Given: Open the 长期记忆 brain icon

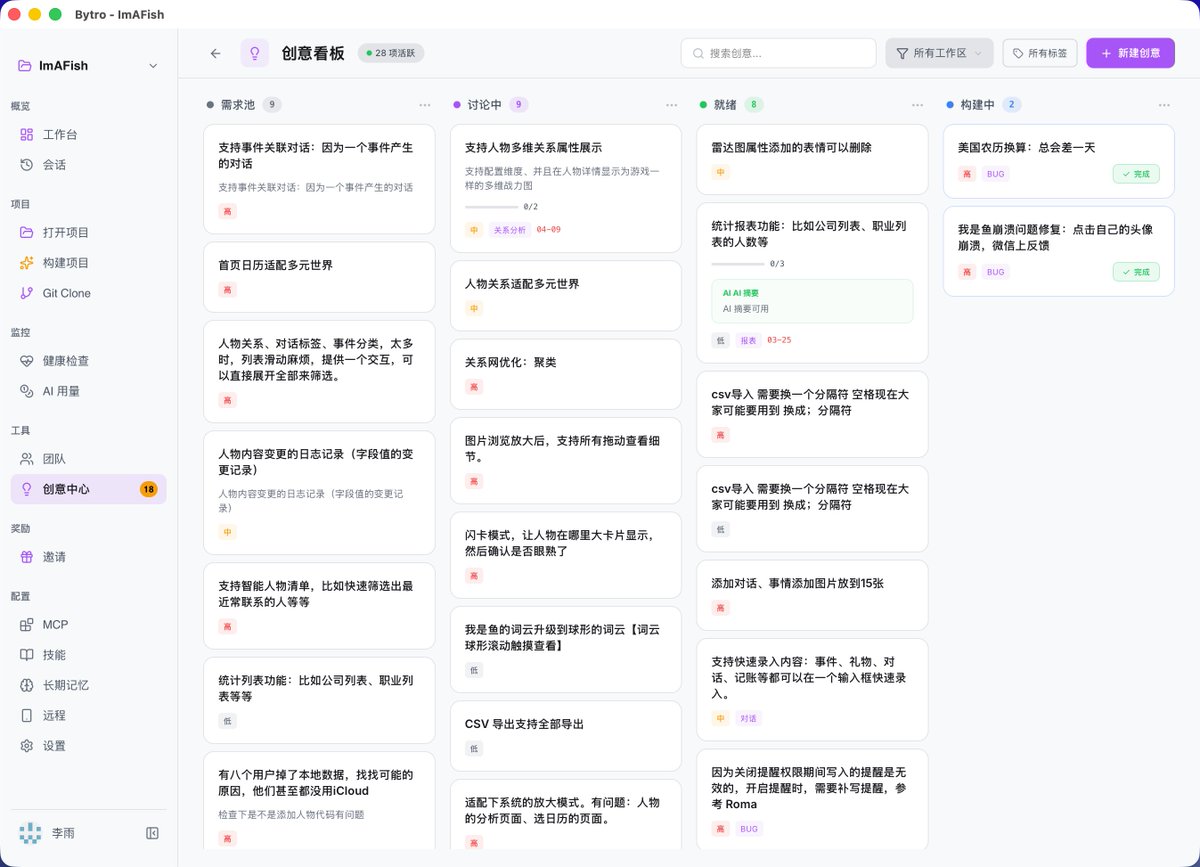Looking at the screenshot, I should (27, 685).
